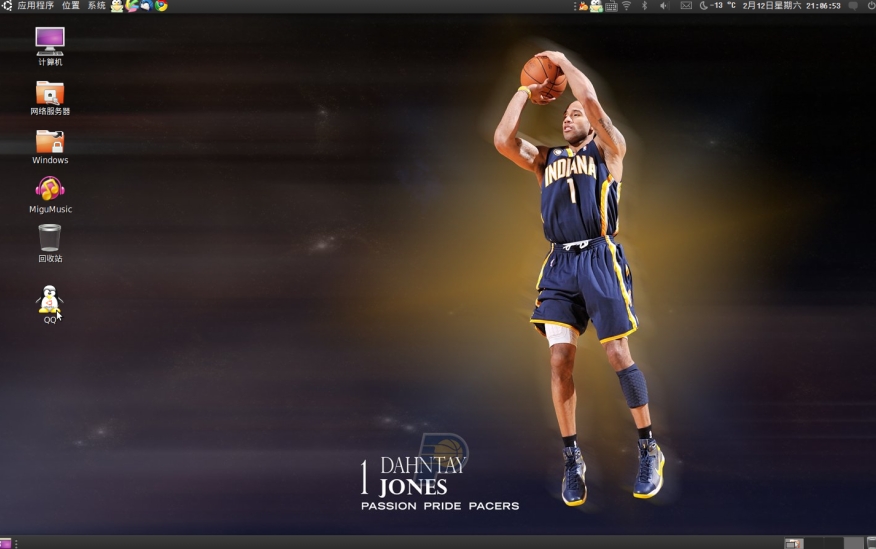This screenshot has height=549, width=876.
Task: Click the trash applet in bottom panel
Action: coord(871,543)
